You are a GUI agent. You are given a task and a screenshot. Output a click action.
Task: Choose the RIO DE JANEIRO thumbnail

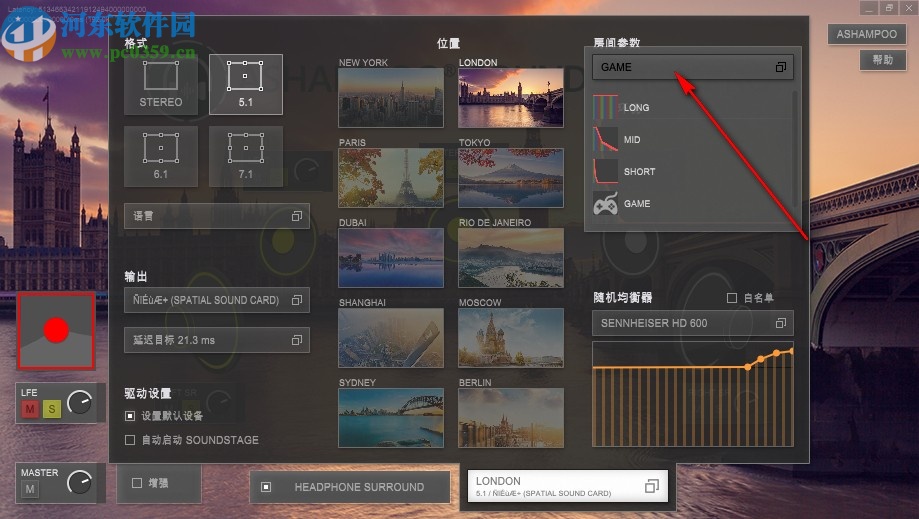tap(510, 258)
